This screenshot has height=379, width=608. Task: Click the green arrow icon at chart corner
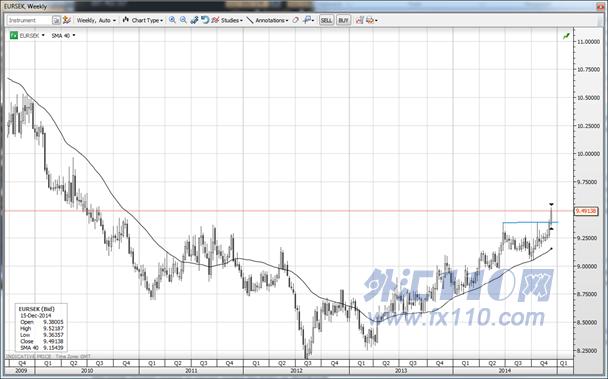coord(566,36)
